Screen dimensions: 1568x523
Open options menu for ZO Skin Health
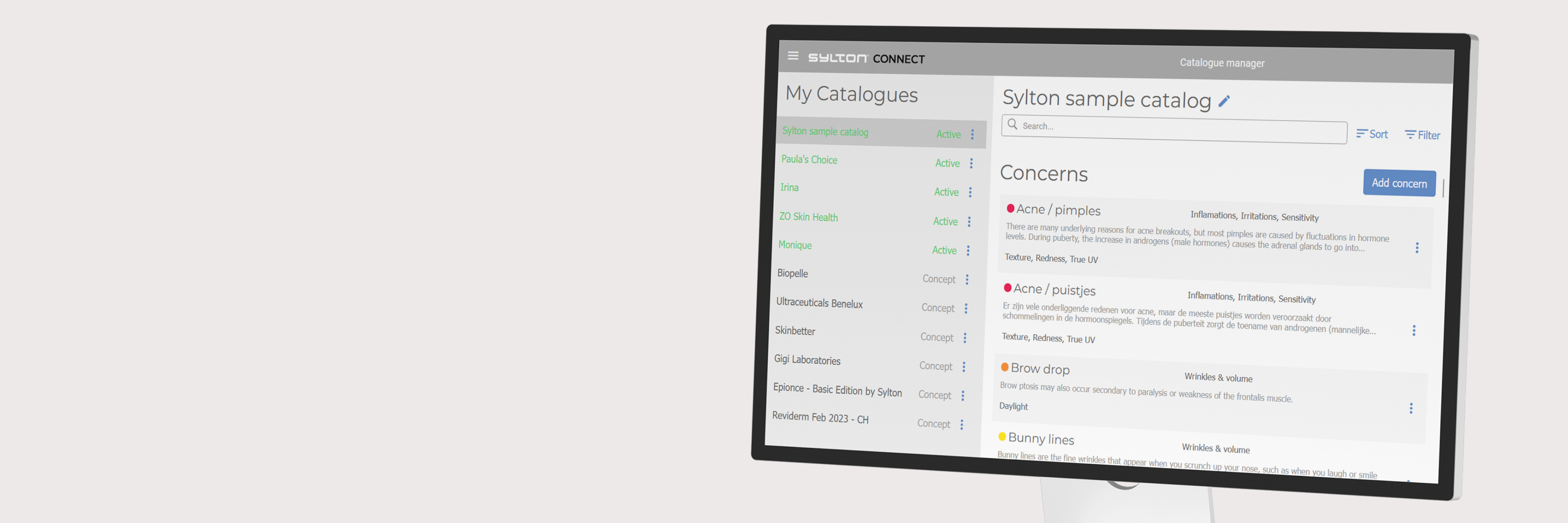[x=969, y=222]
